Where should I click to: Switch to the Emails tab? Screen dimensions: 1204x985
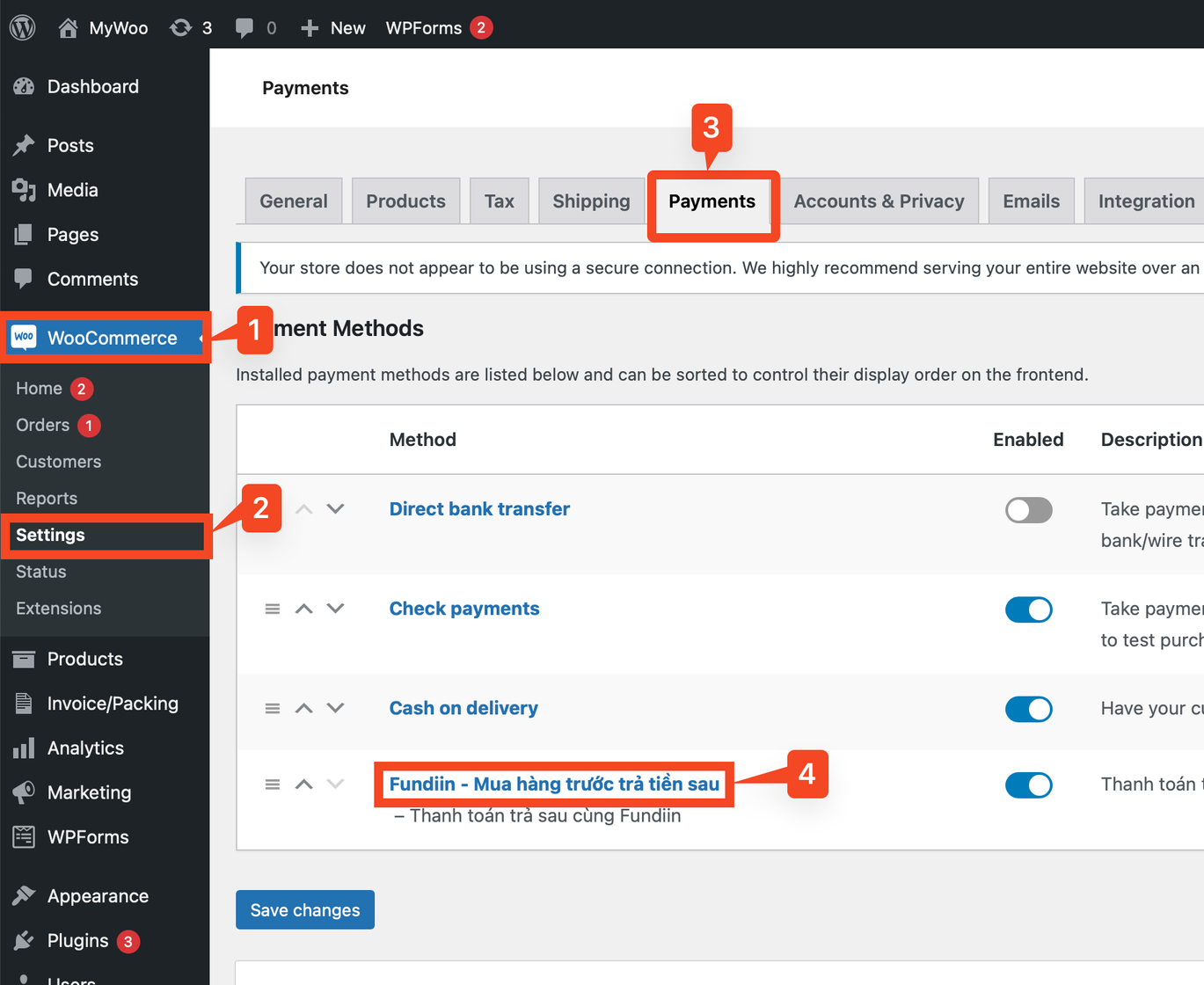pos(1032,201)
